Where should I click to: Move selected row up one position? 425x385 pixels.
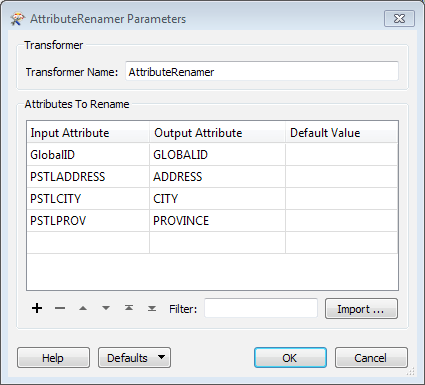[x=83, y=308]
